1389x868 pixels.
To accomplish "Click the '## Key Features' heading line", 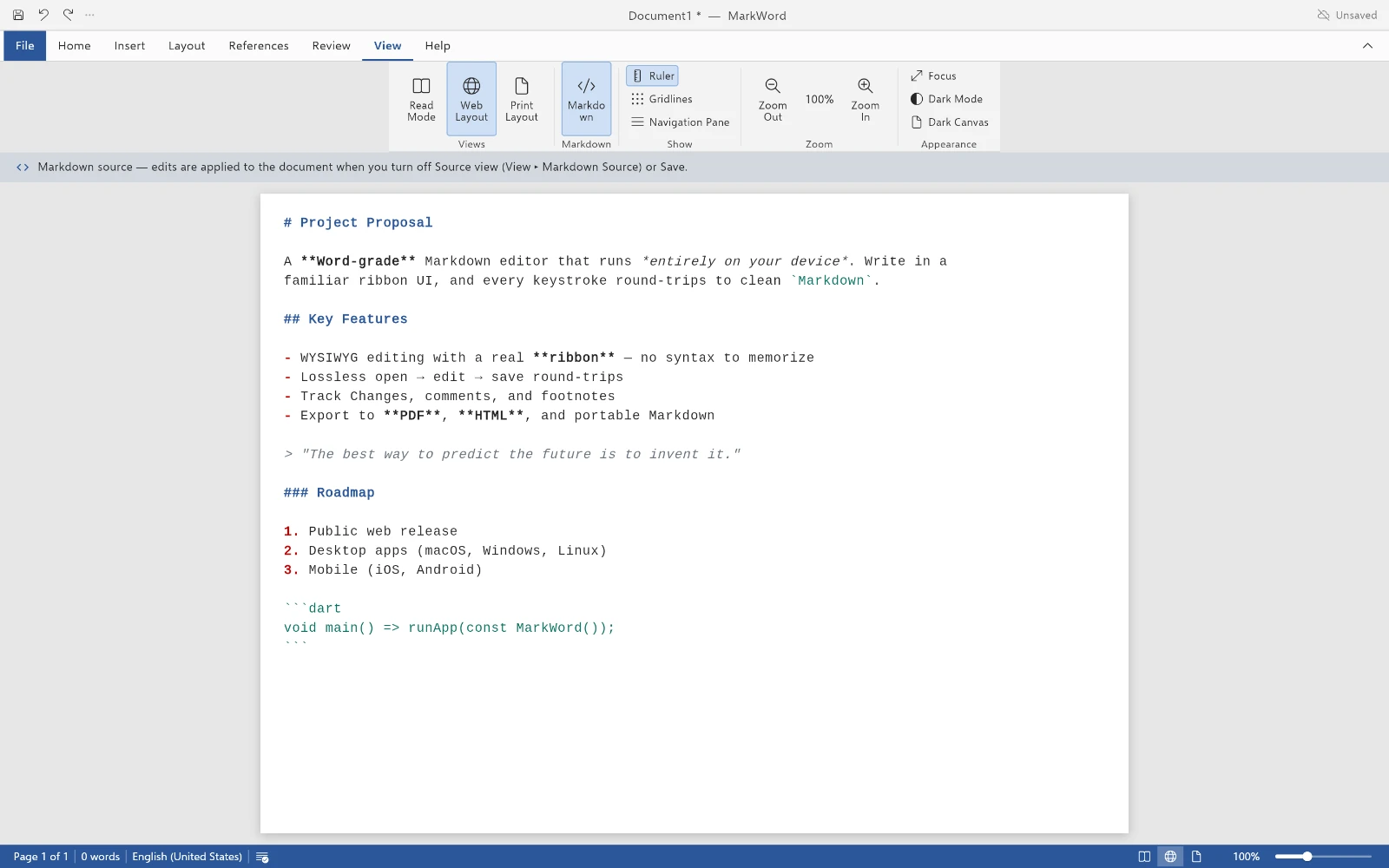I will point(346,319).
